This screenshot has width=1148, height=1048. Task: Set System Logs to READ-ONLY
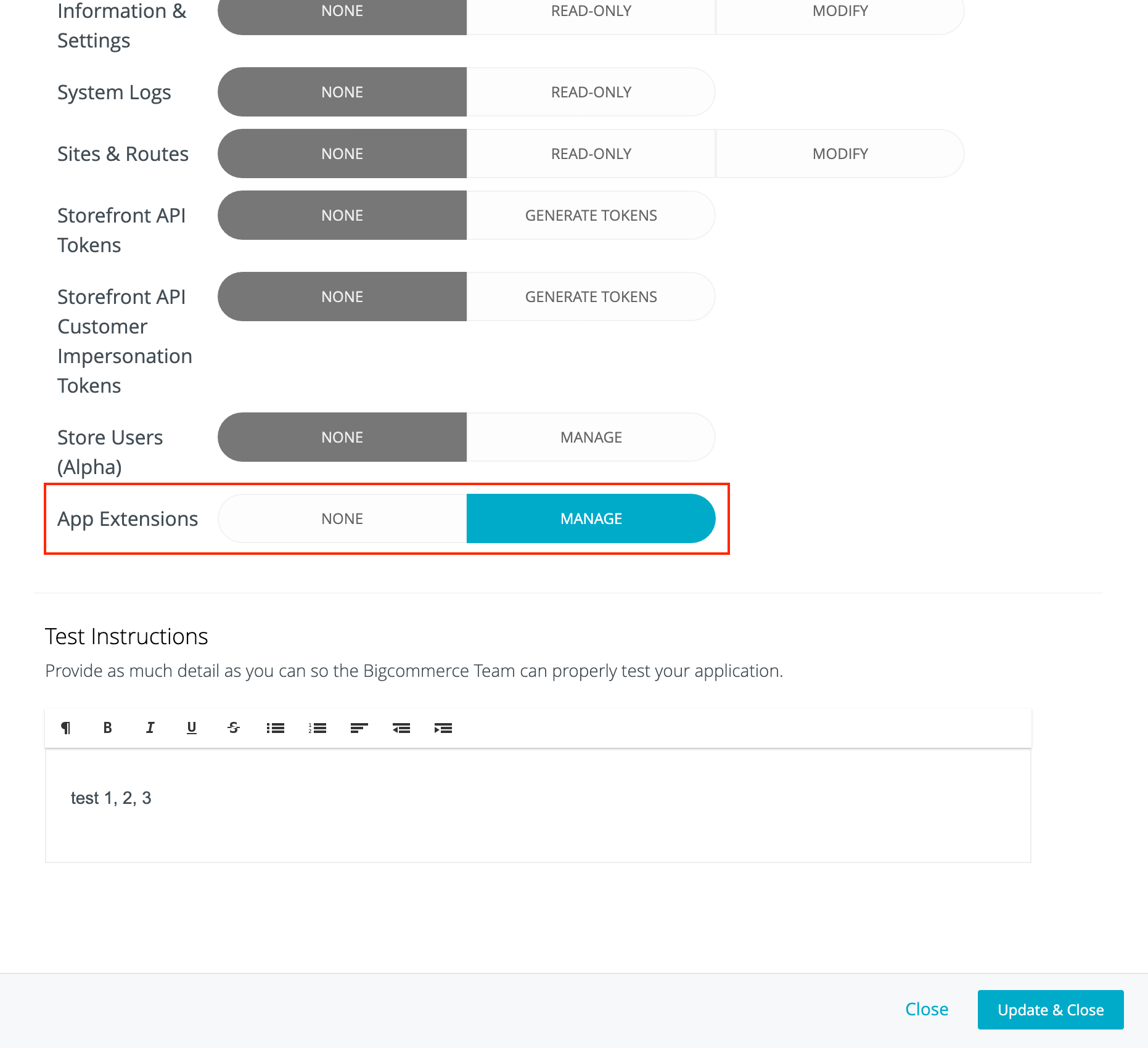coord(590,91)
